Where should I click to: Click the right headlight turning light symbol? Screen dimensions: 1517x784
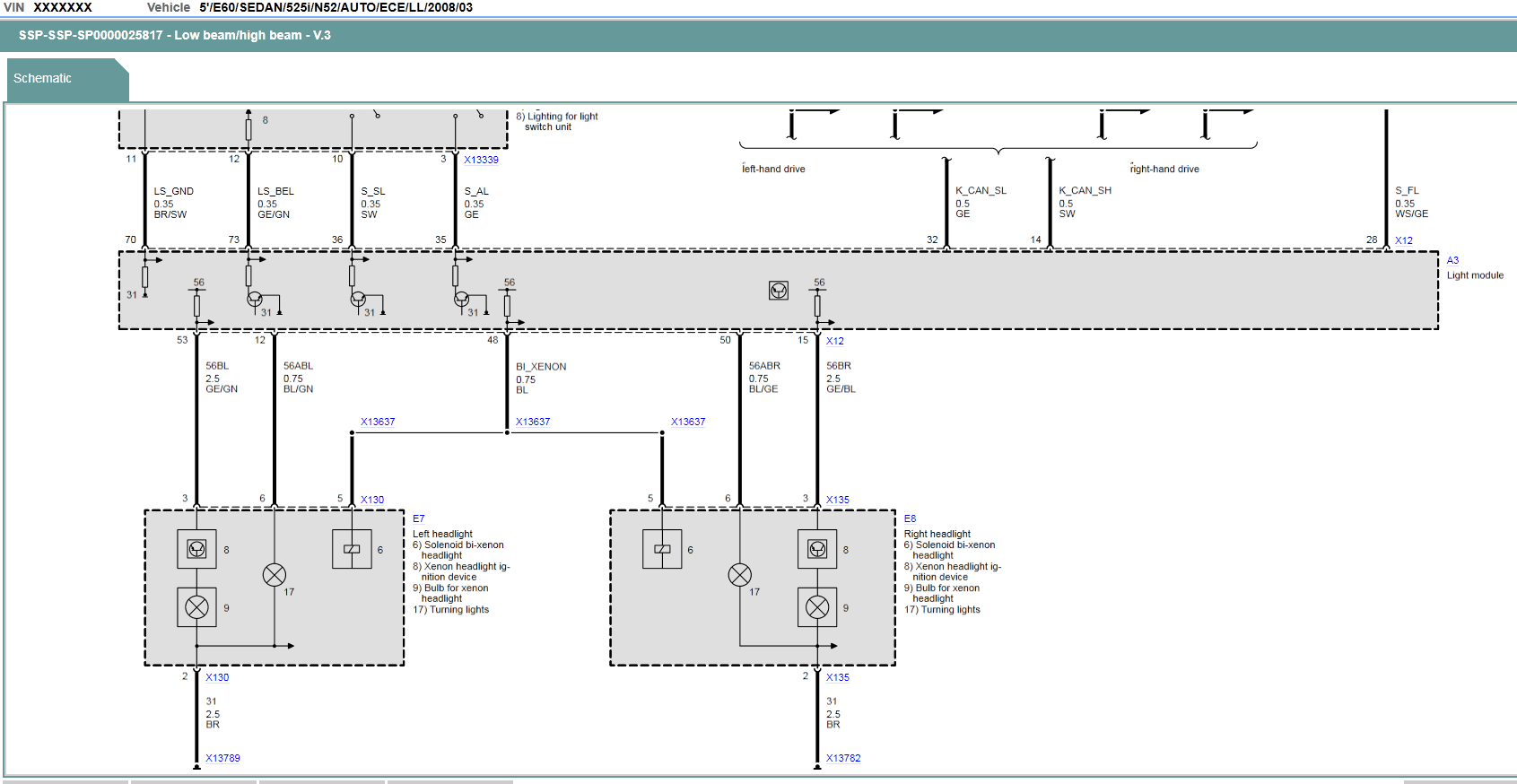[740, 575]
